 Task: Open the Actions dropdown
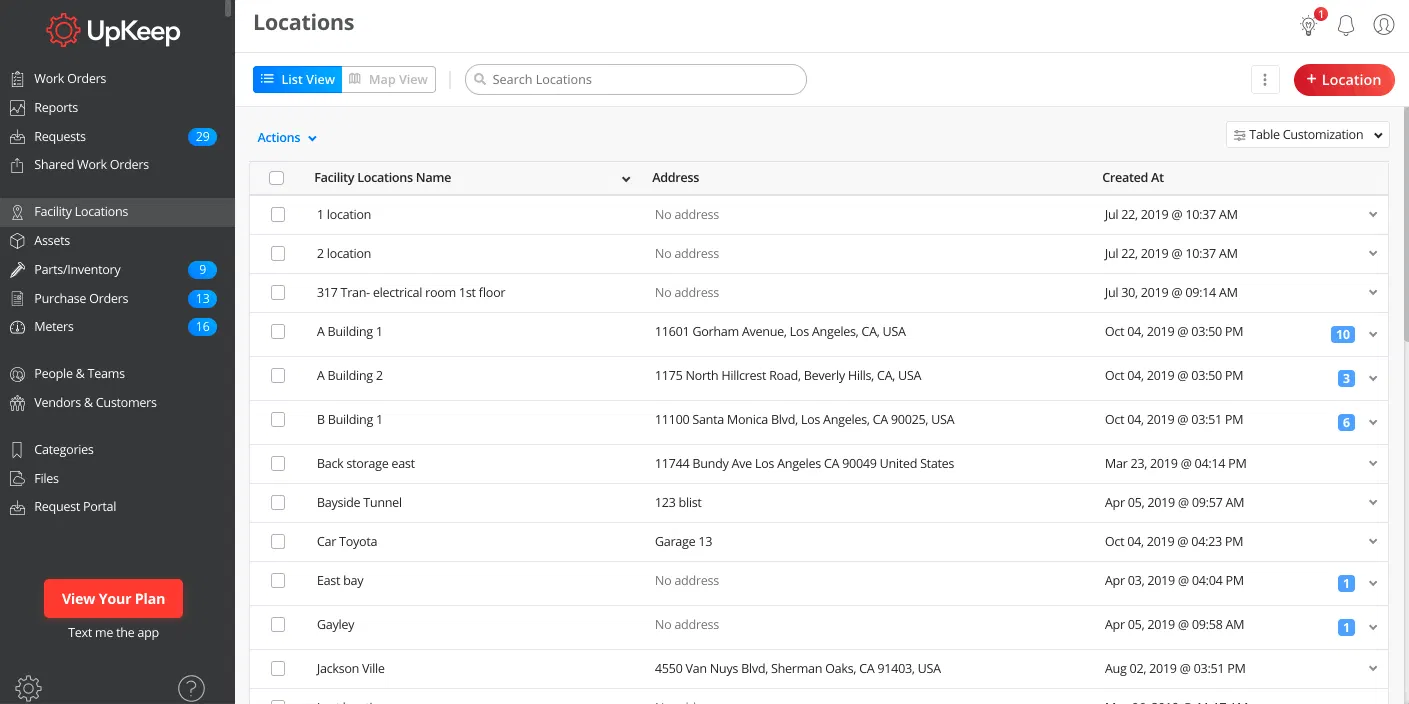[287, 138]
